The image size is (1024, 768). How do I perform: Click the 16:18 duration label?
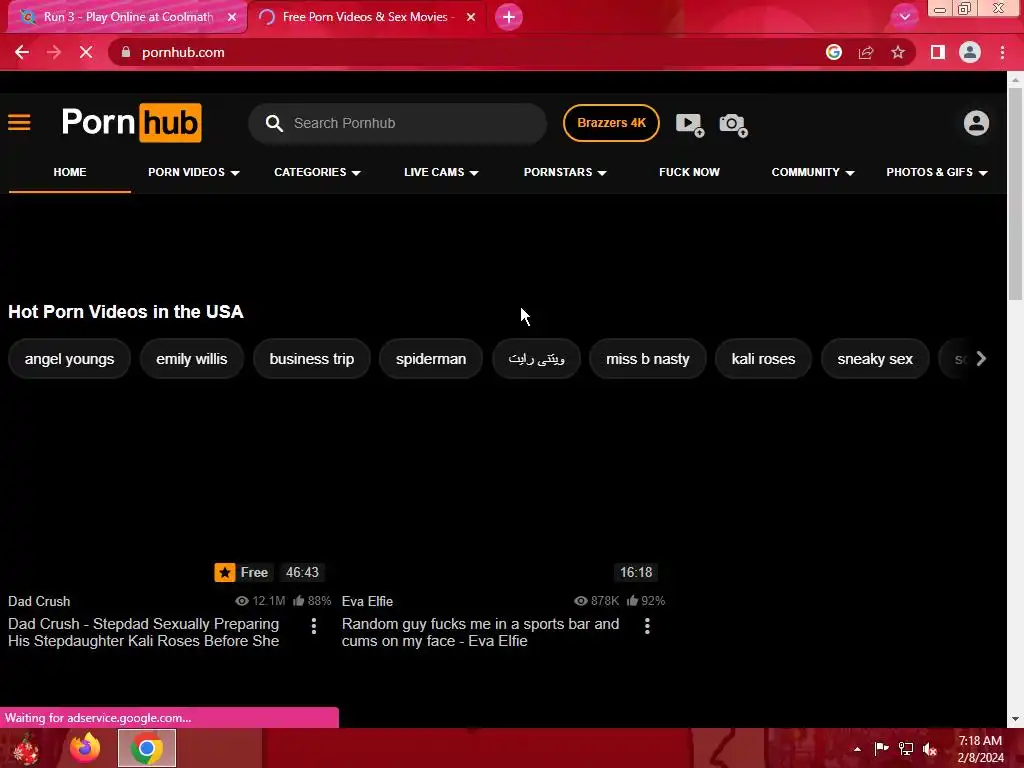point(636,573)
